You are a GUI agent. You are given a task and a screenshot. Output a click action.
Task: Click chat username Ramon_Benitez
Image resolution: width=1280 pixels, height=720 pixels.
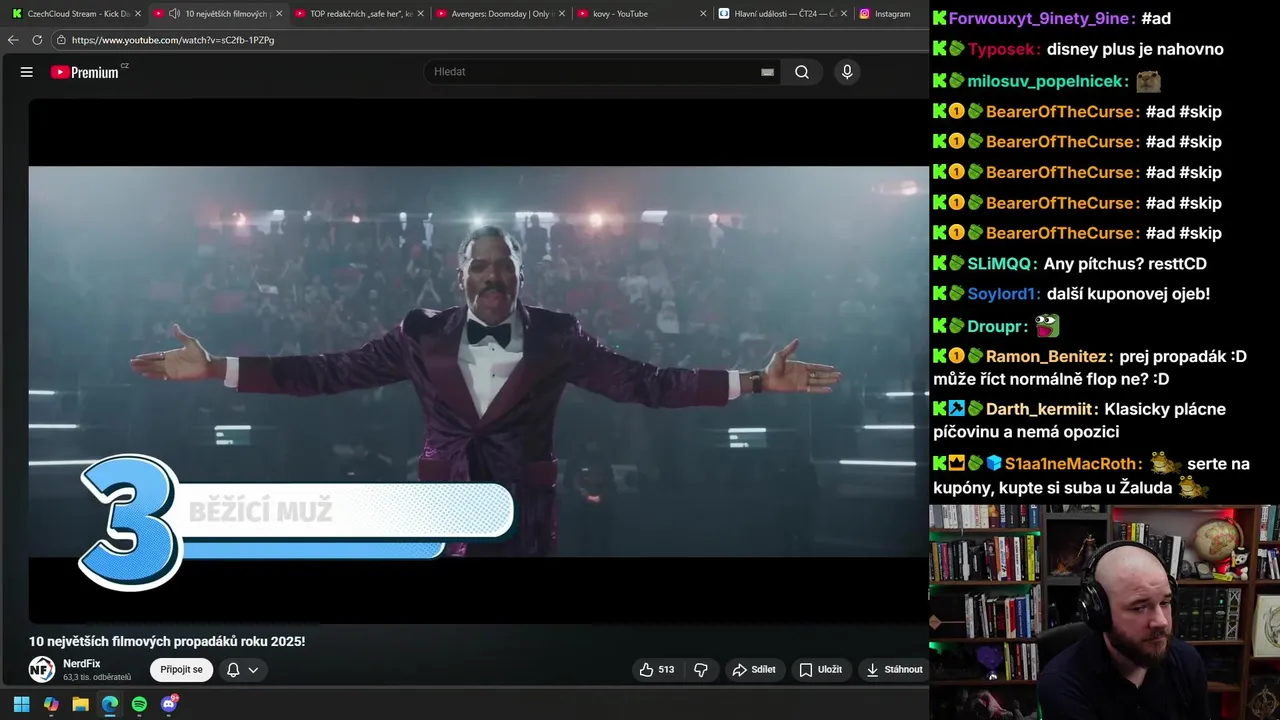[x=1048, y=357]
